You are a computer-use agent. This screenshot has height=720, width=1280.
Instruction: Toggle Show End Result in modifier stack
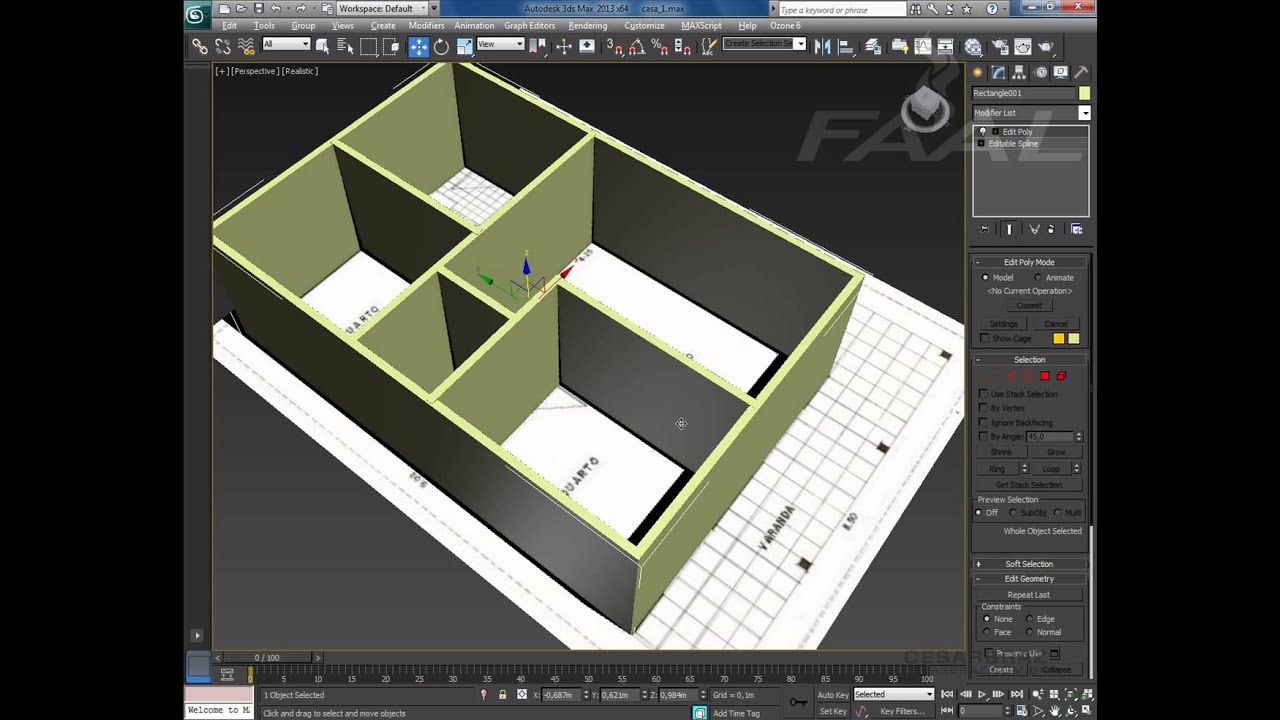point(1009,229)
